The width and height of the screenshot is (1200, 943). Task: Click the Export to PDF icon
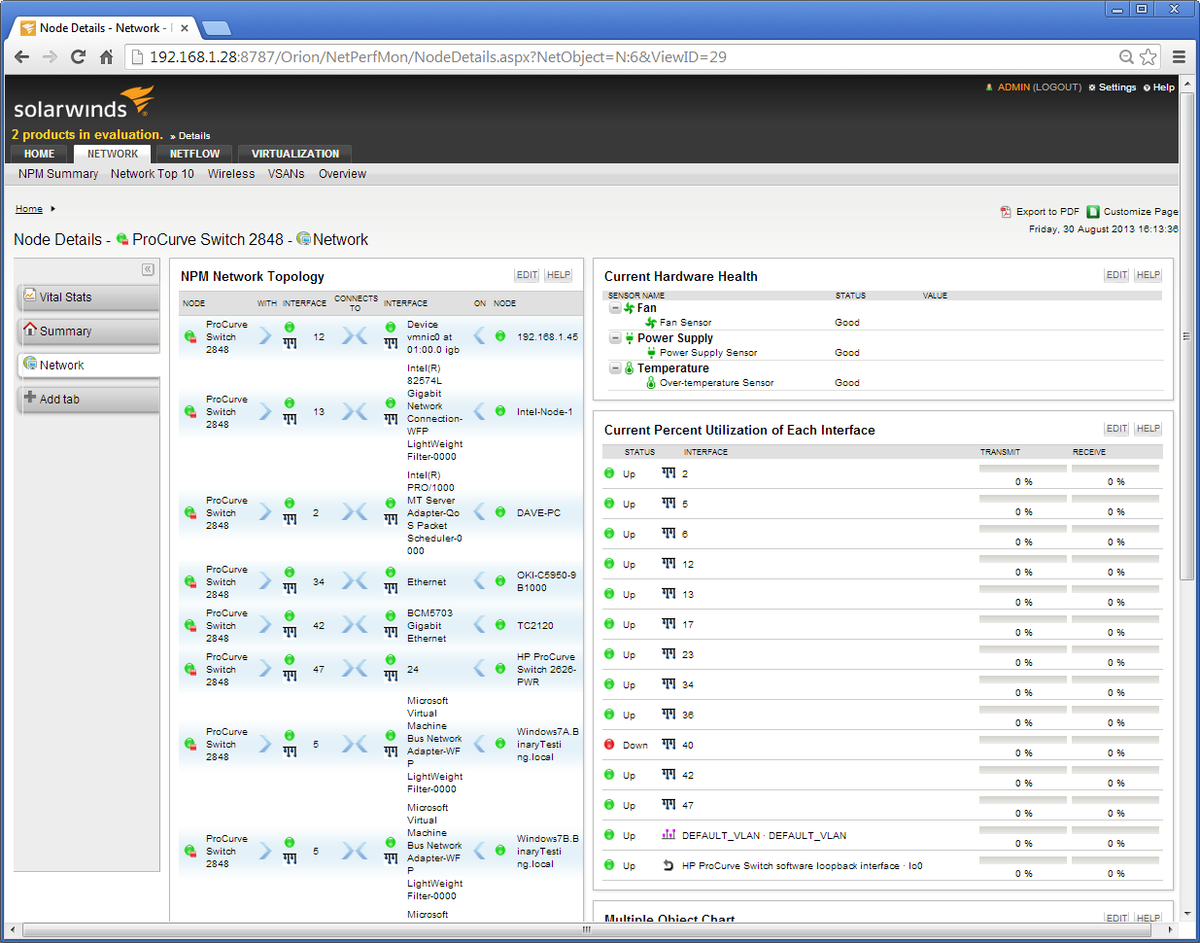click(x=1004, y=211)
